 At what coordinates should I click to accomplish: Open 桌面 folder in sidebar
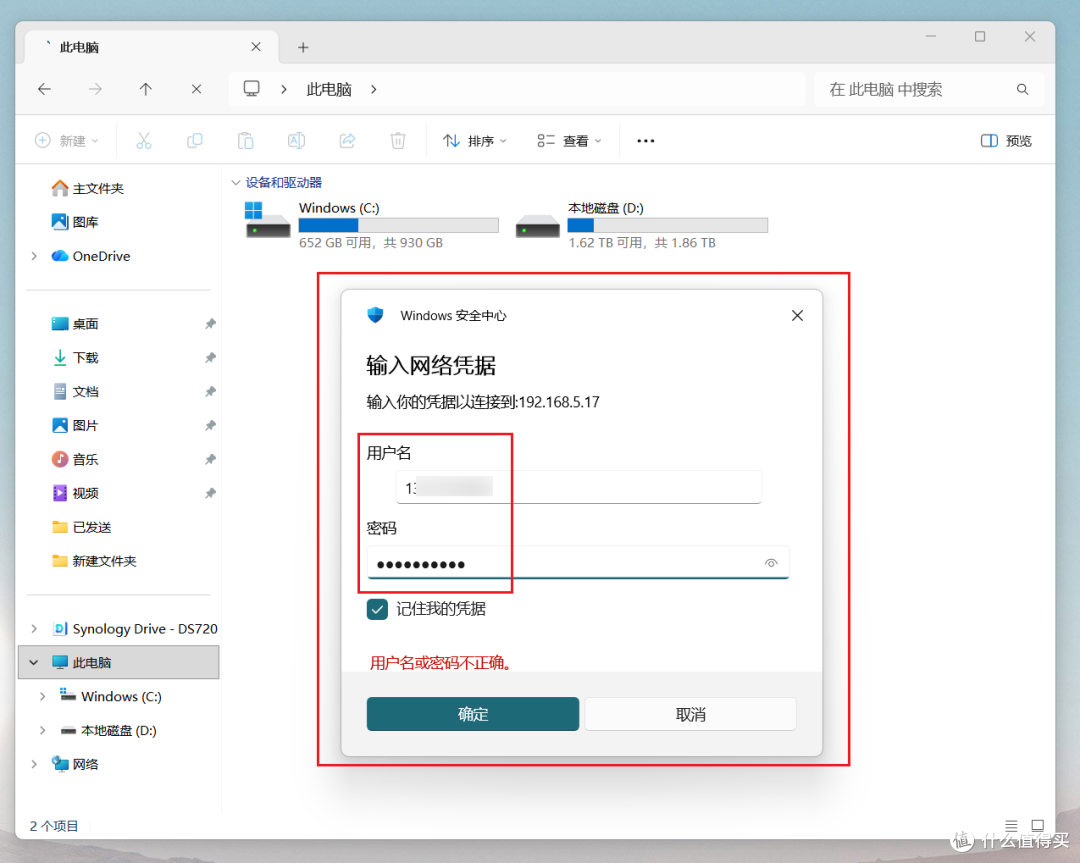(x=75, y=324)
